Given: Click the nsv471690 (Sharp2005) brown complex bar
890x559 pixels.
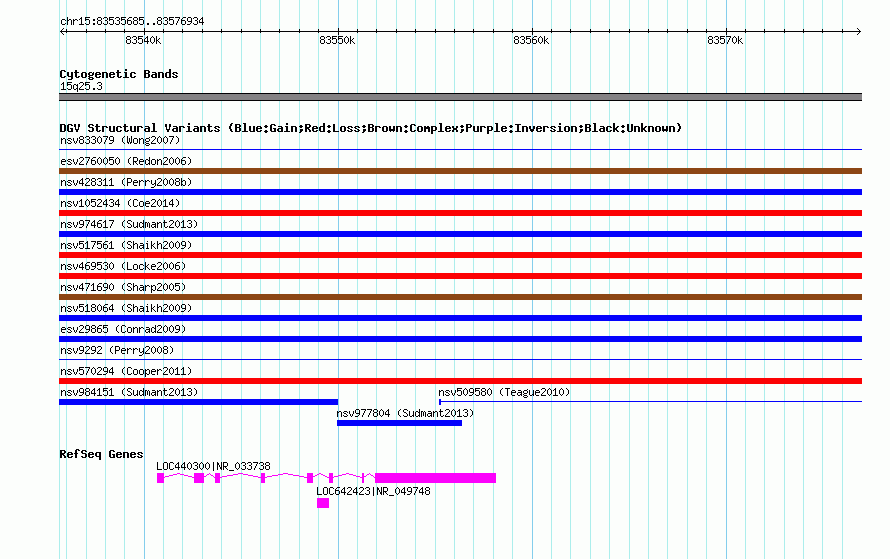Looking at the screenshot, I should tap(460, 297).
